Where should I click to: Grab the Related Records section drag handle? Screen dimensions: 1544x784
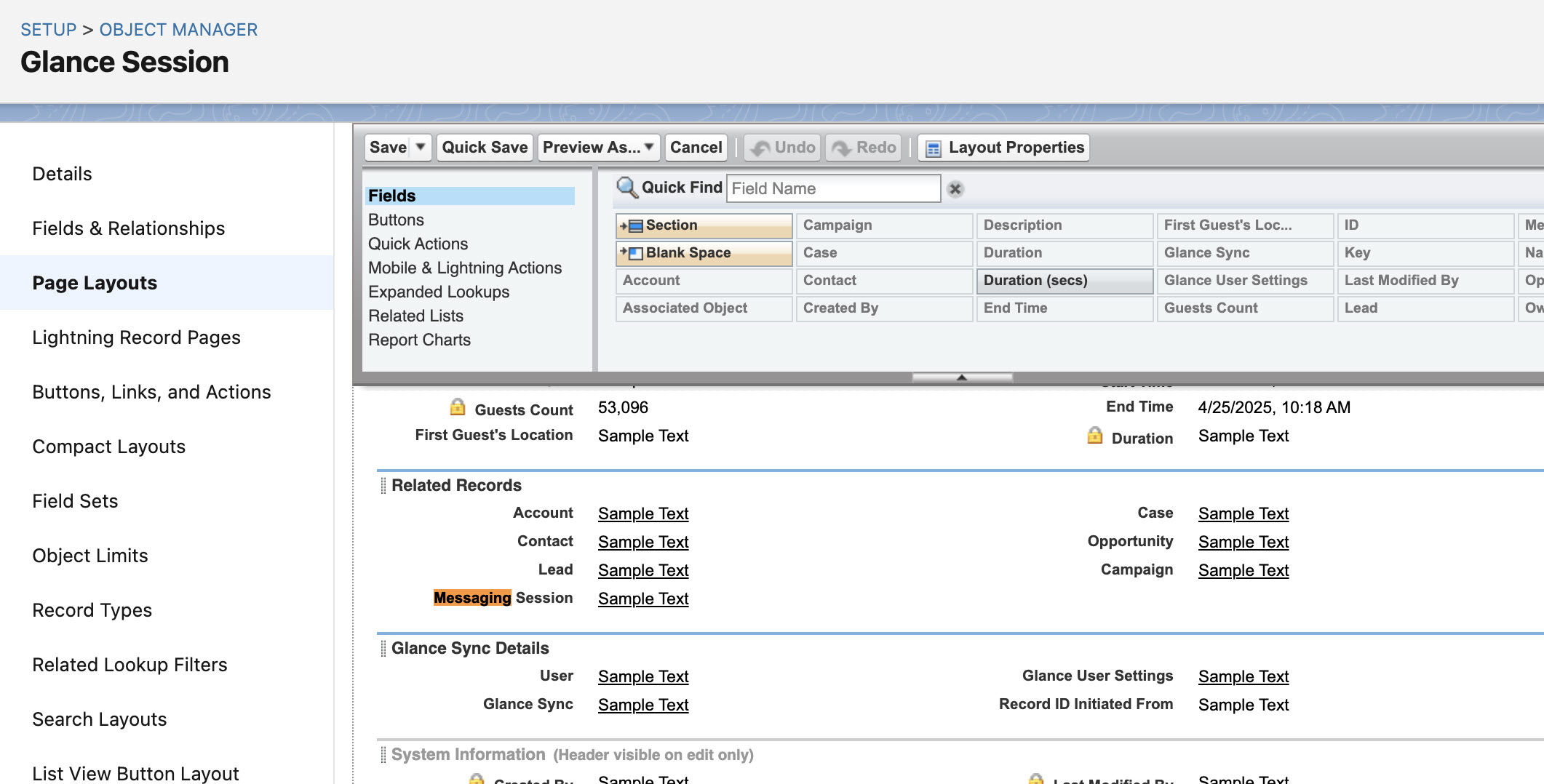(x=383, y=486)
